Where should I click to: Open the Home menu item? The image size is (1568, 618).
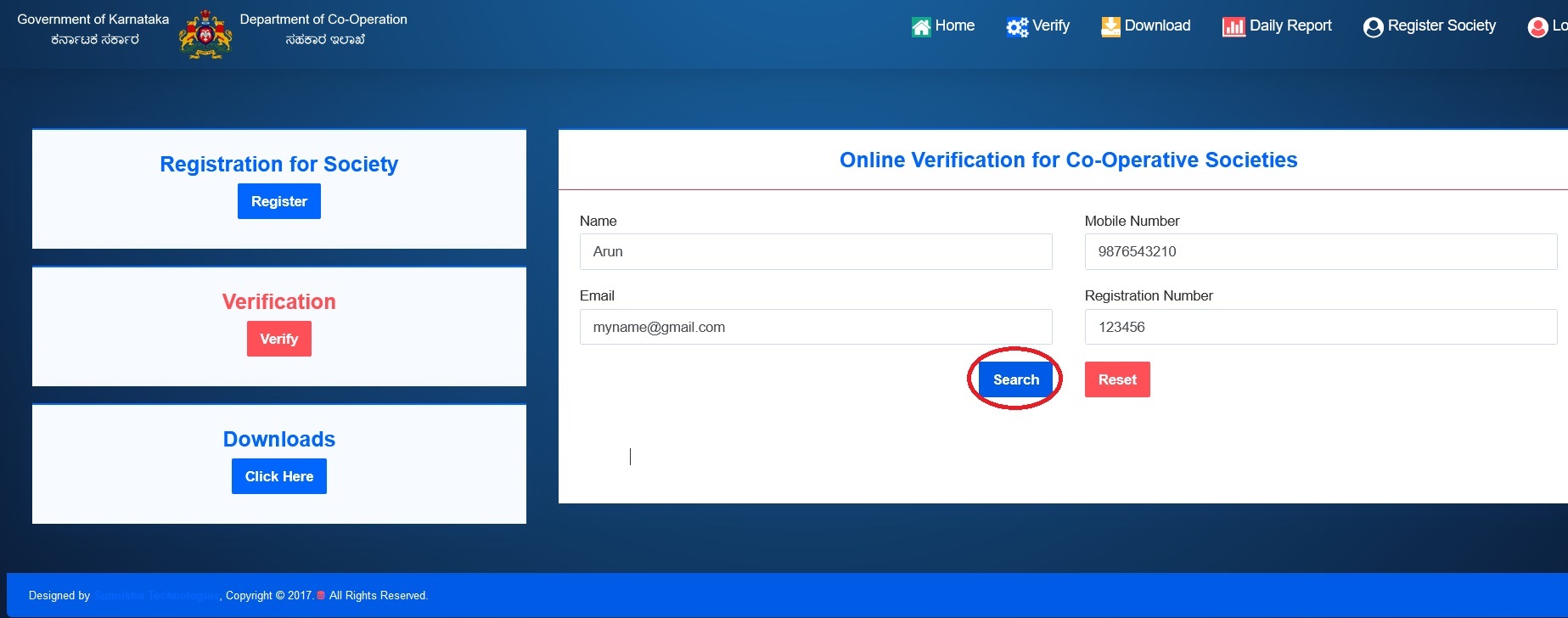[x=954, y=25]
